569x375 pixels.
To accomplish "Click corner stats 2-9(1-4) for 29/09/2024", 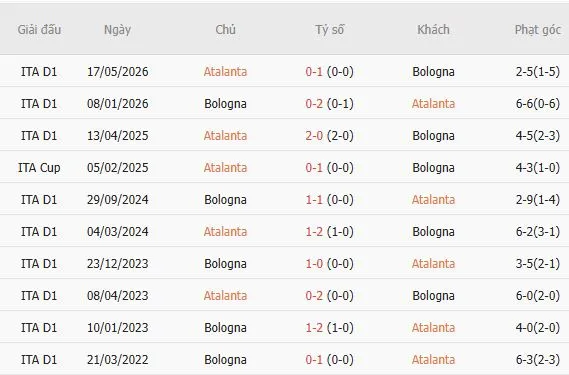I will pyautogui.click(x=538, y=200).
